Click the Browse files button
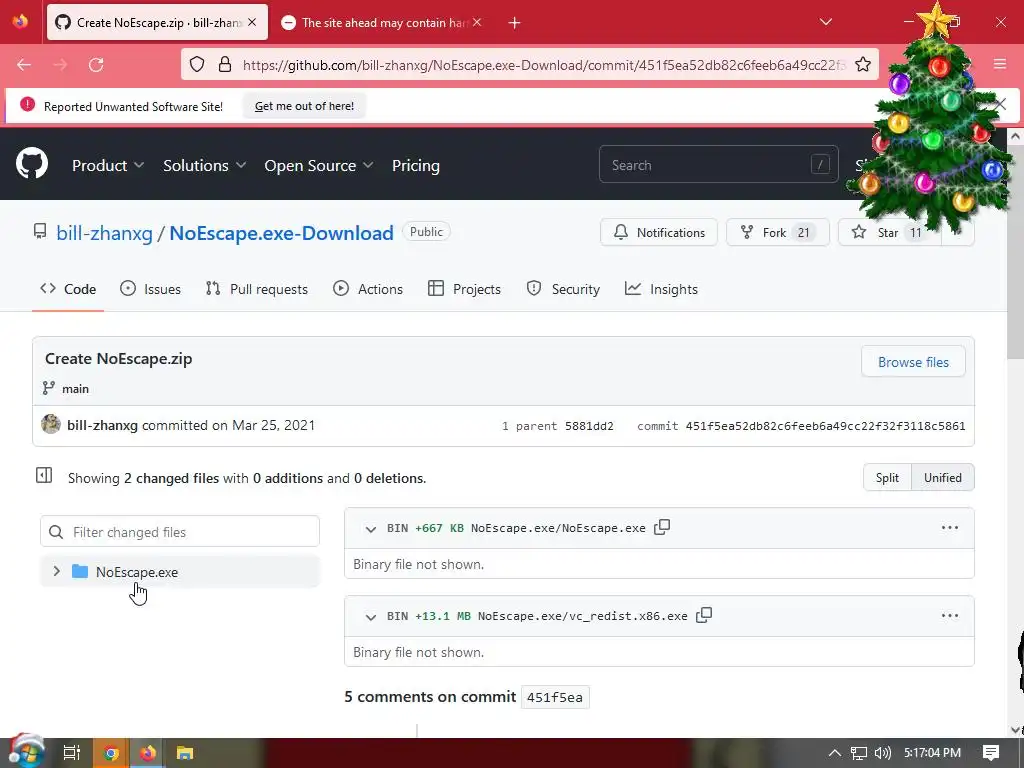 (x=913, y=362)
